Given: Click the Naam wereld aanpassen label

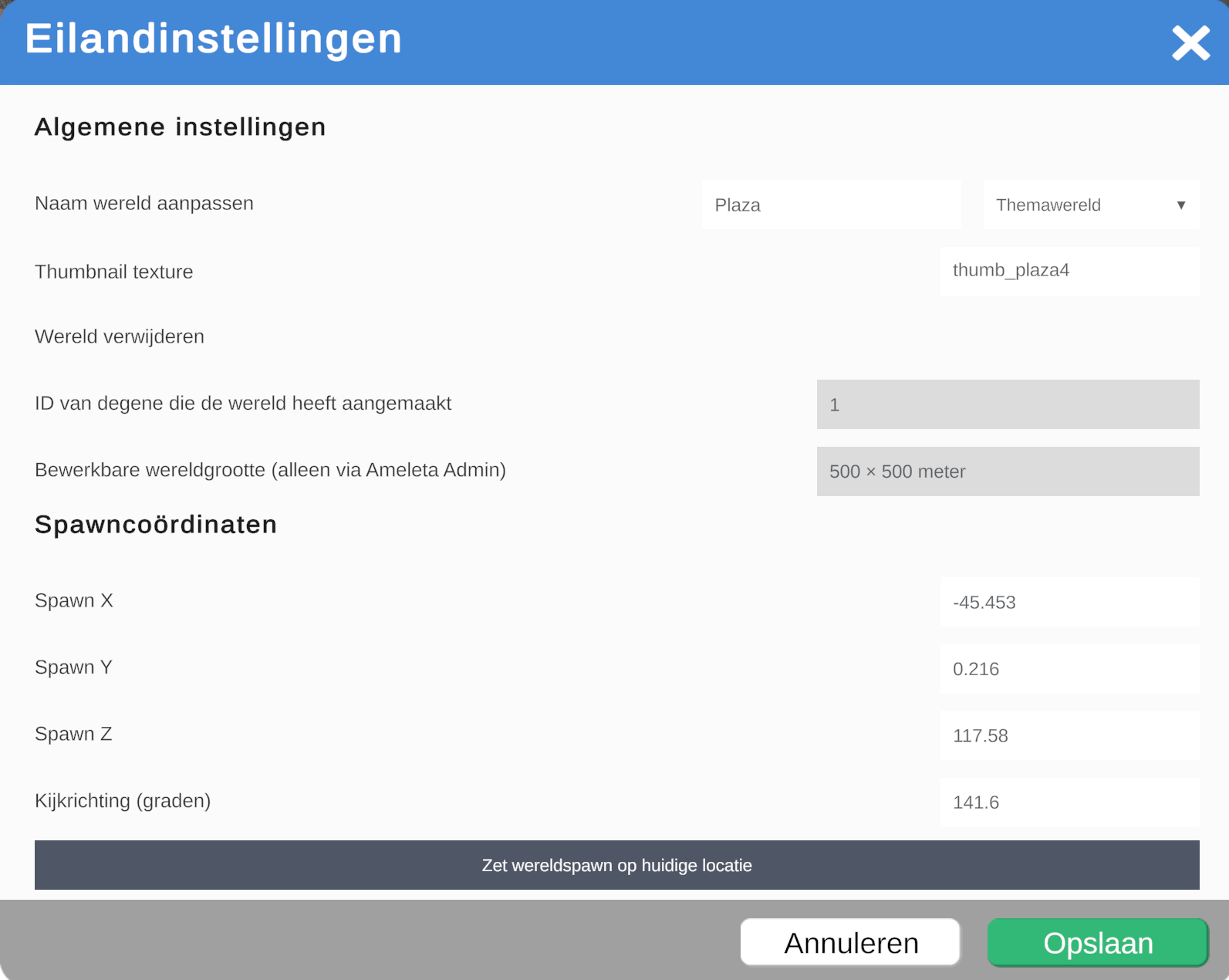Looking at the screenshot, I should [x=144, y=204].
